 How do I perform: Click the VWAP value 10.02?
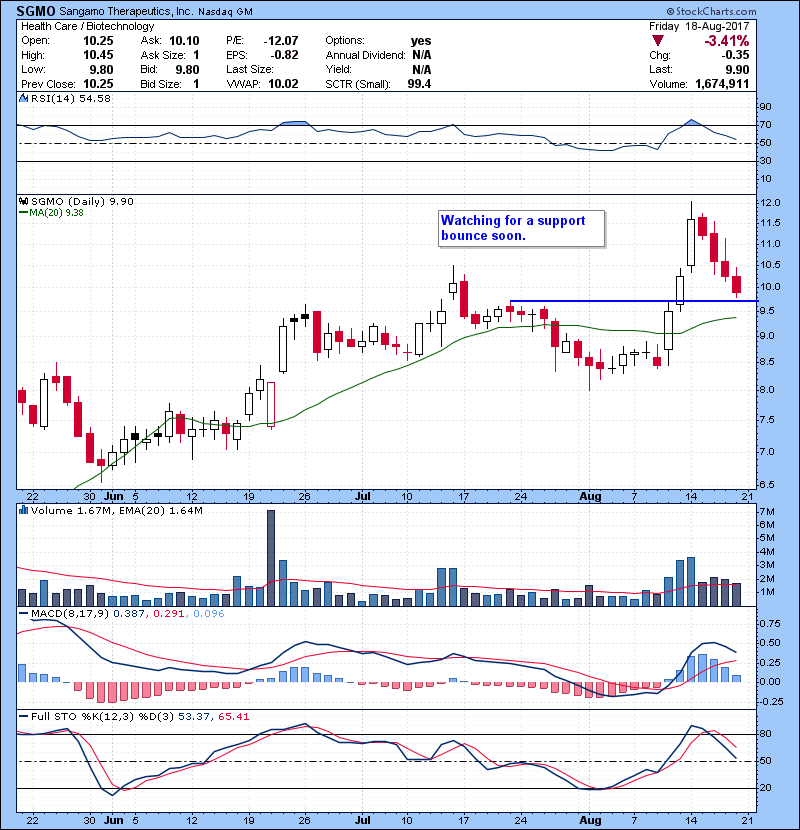(283, 84)
